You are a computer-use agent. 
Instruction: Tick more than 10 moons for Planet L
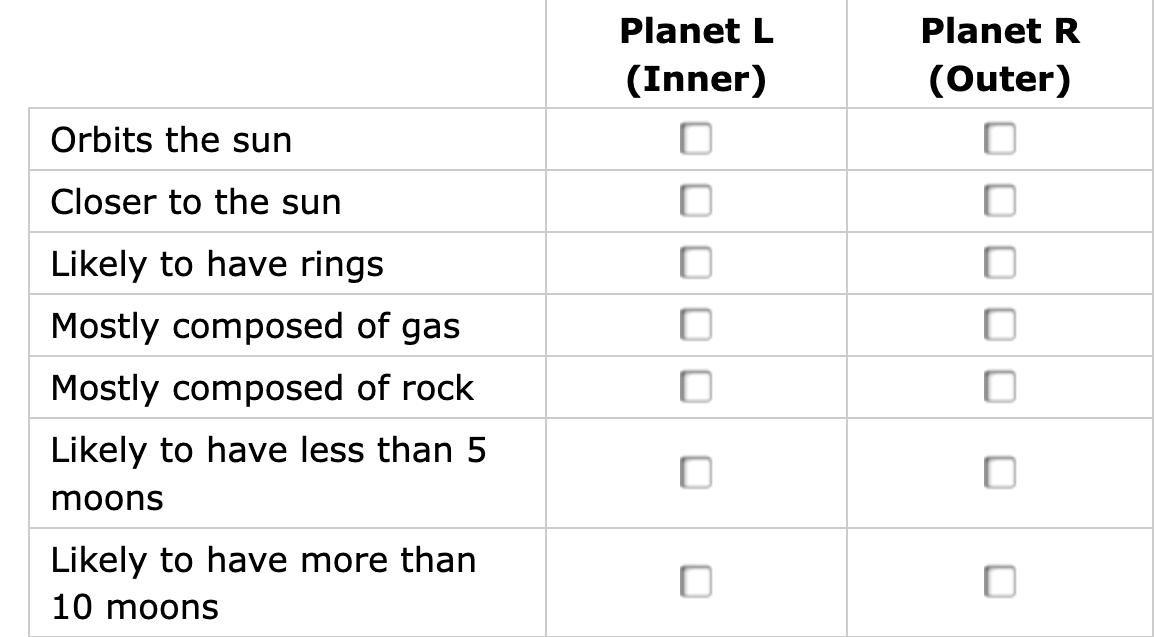click(696, 581)
